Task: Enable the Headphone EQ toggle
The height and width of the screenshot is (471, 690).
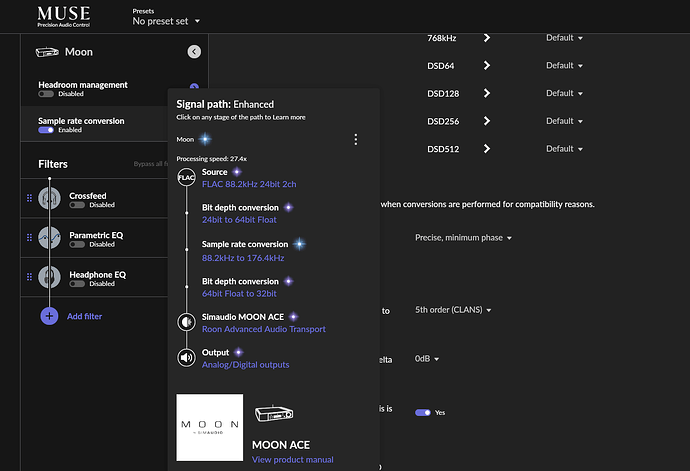Action: pyautogui.click(x=77, y=284)
